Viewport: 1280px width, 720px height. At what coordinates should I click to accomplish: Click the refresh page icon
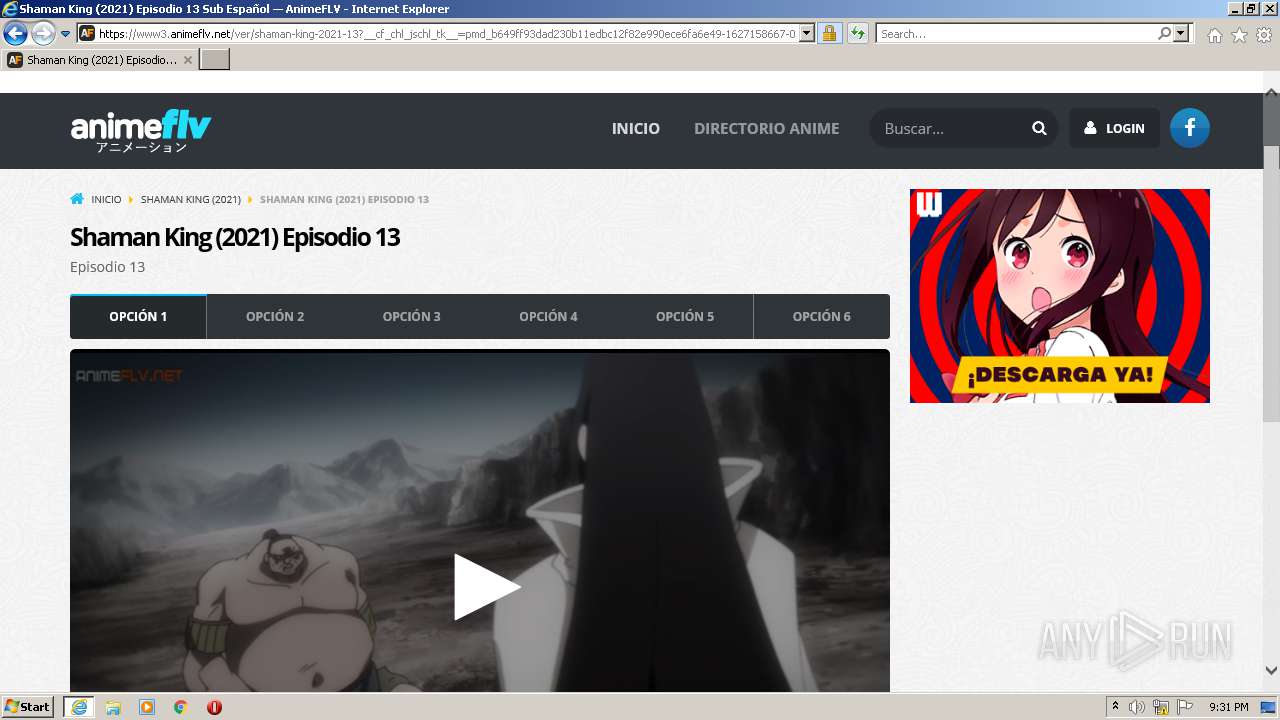coord(857,33)
